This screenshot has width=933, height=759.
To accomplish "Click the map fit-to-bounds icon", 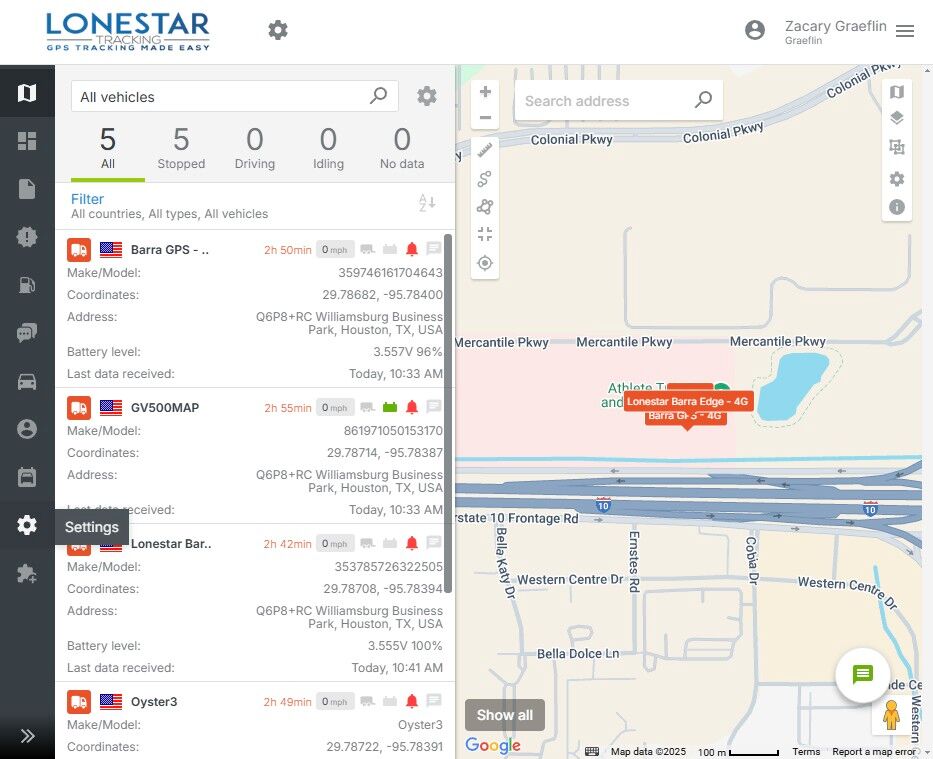I will pos(485,234).
